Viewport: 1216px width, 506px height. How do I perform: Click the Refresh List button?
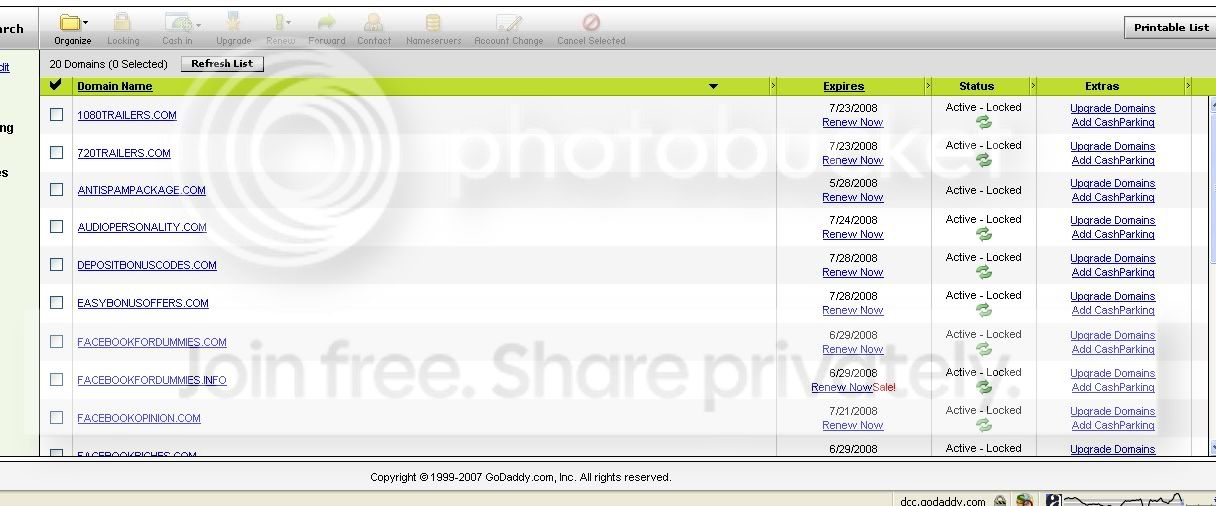click(x=222, y=63)
